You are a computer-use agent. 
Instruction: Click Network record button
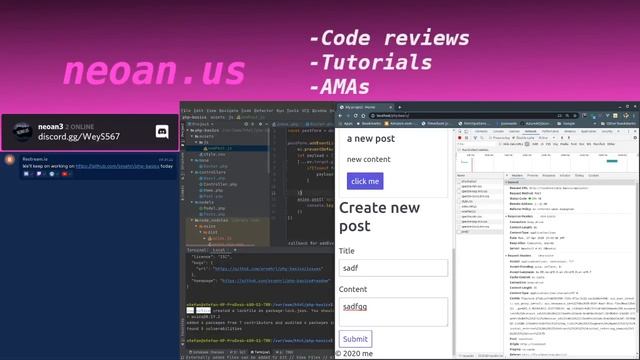[460, 138]
